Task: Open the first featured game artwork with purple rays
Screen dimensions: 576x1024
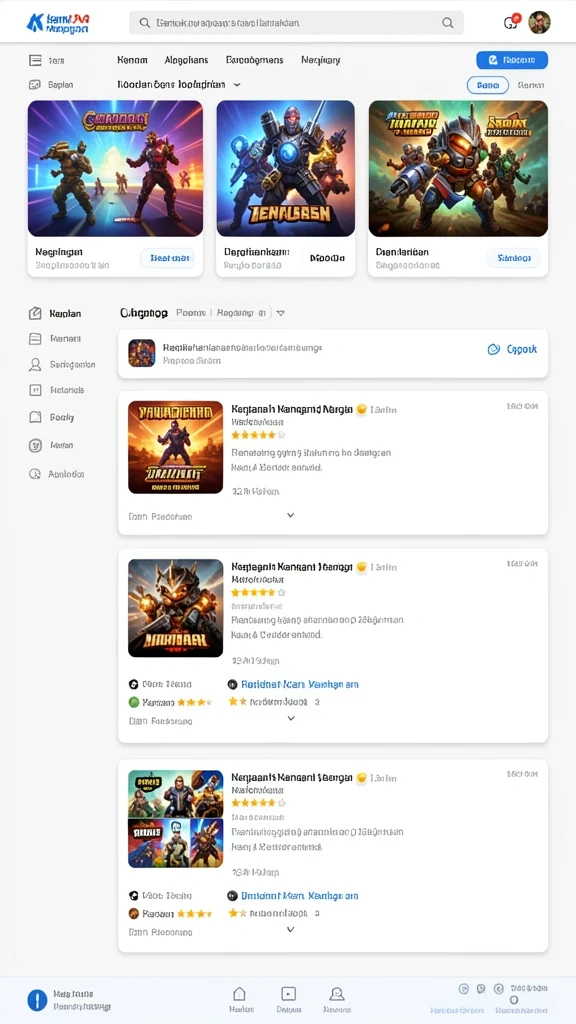Action: (116, 168)
